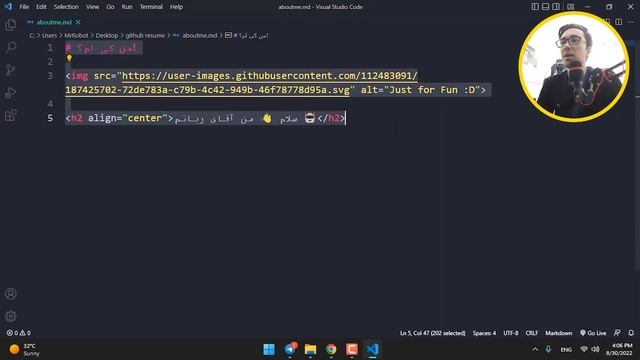Open Telegram from the taskbar

(x=290, y=349)
